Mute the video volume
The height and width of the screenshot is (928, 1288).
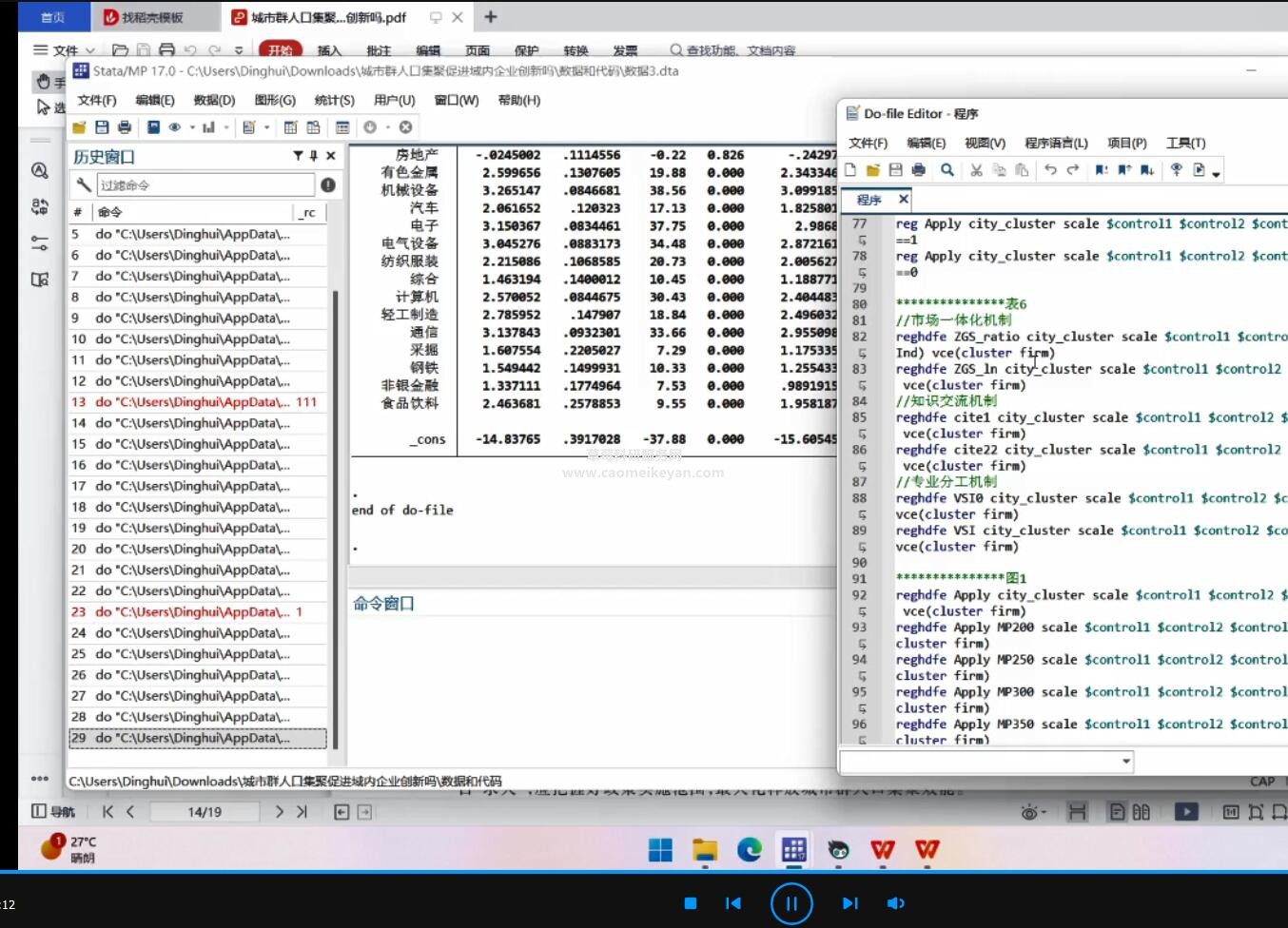click(x=895, y=903)
